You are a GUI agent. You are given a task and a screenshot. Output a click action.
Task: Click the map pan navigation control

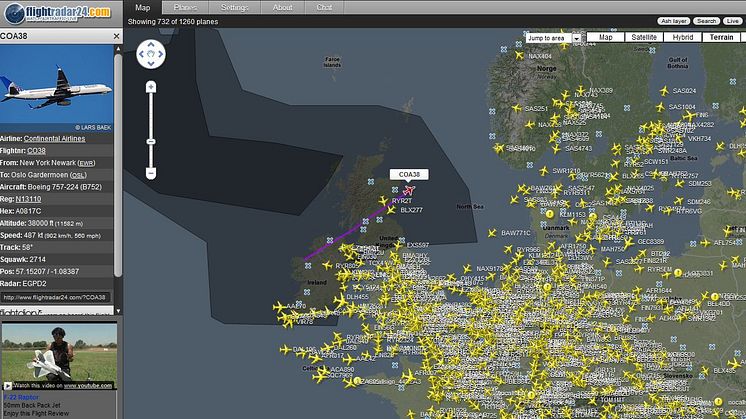point(151,54)
